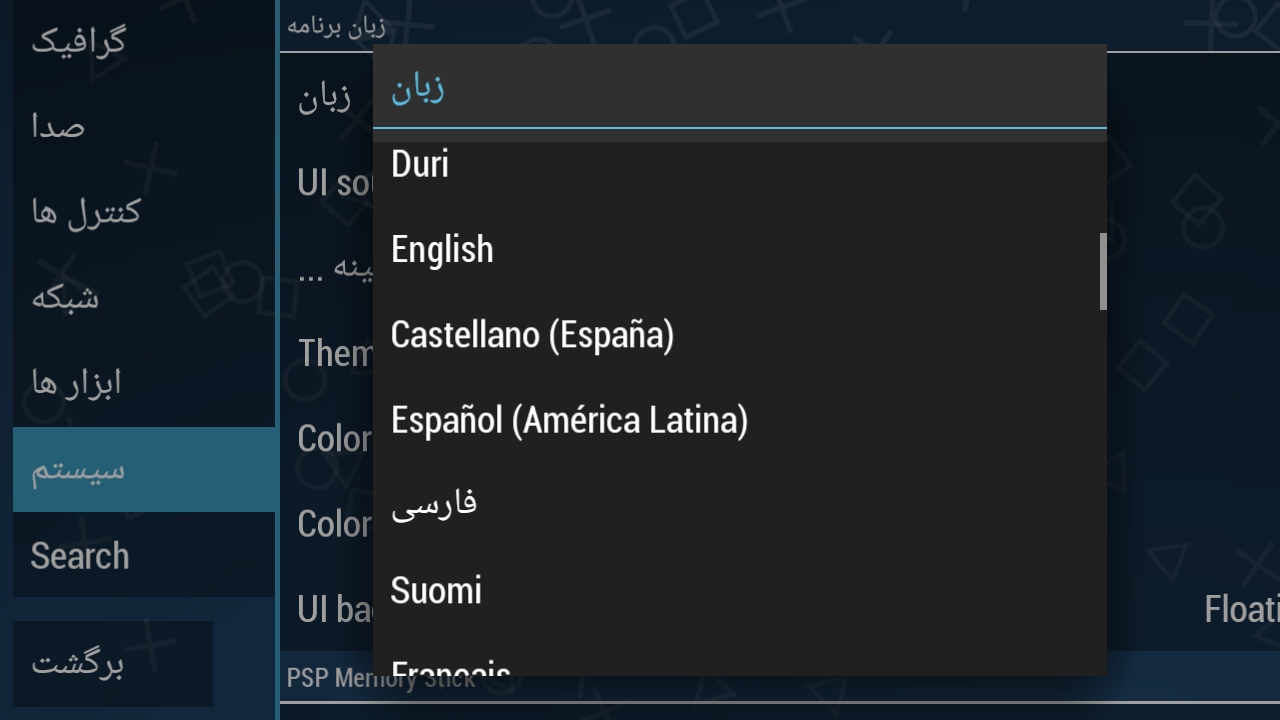Switch to the صدا settings tab
The width and height of the screenshot is (1280, 720).
(x=144, y=127)
